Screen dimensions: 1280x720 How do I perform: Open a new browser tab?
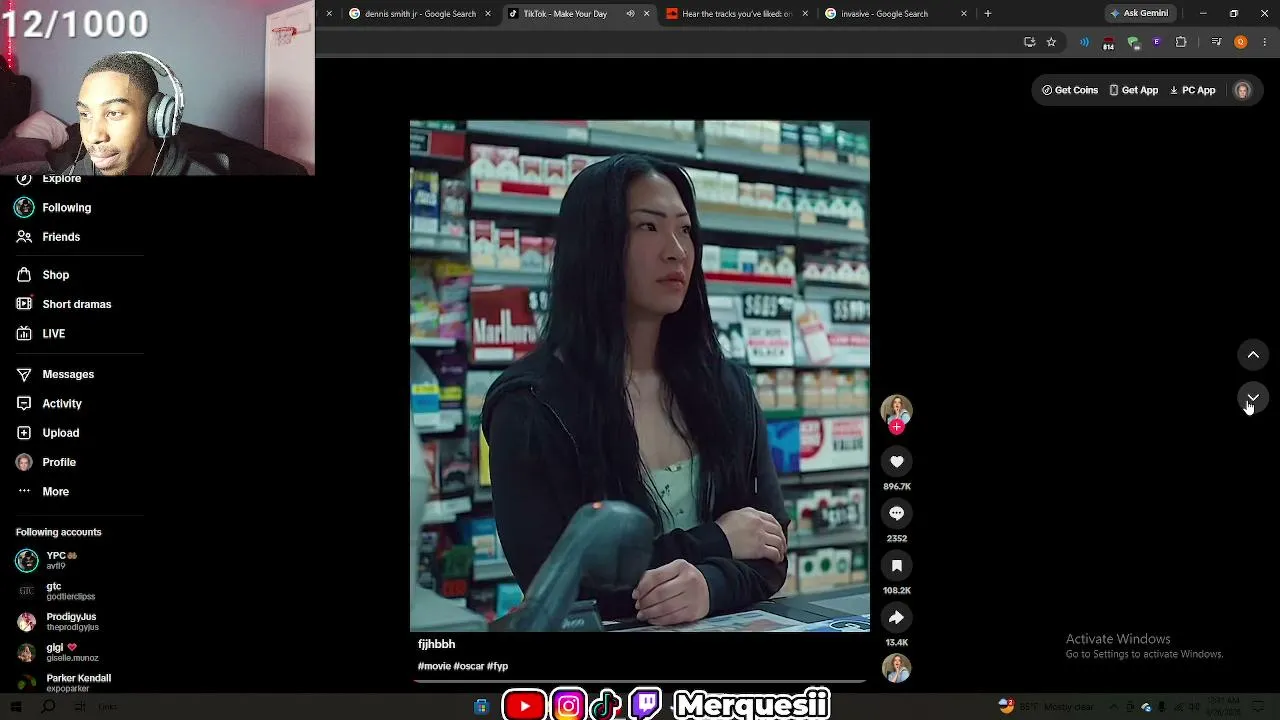tap(988, 14)
